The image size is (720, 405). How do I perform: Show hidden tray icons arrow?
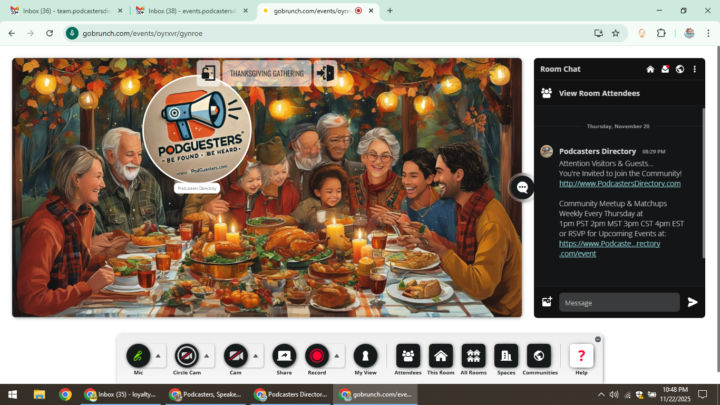pos(601,394)
